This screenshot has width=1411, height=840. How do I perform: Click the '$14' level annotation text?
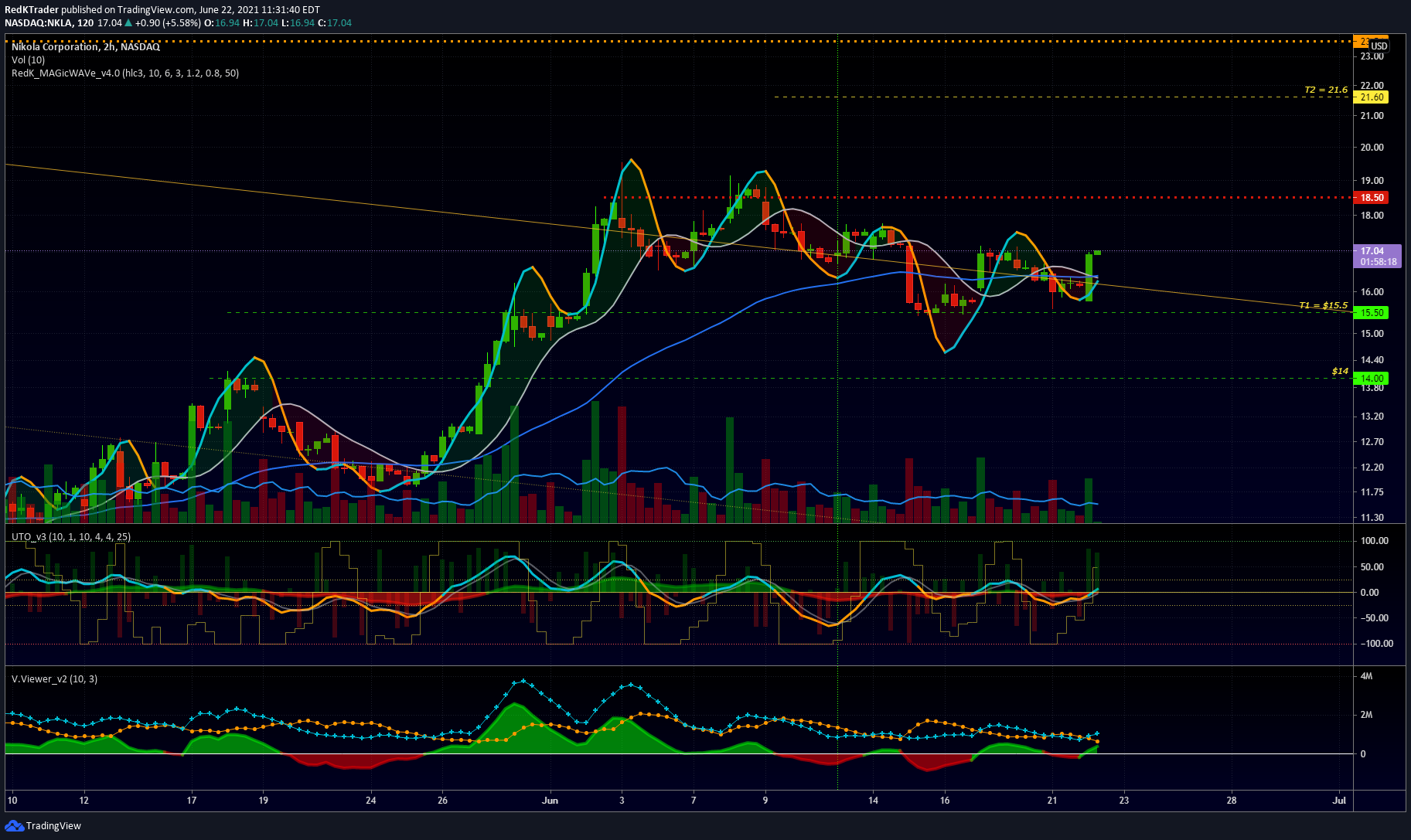pyautogui.click(x=1340, y=371)
